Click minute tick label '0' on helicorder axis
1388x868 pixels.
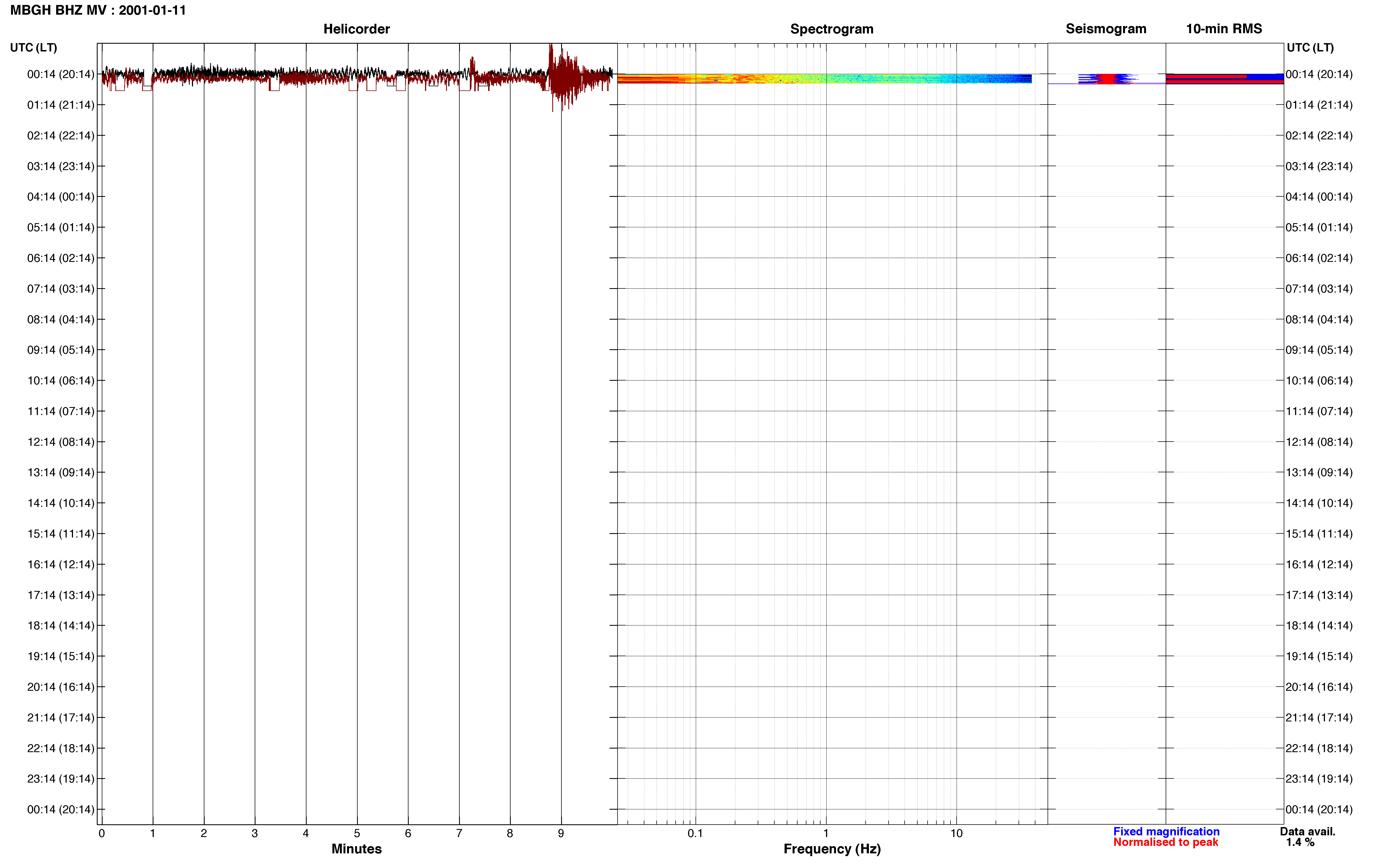(101, 833)
